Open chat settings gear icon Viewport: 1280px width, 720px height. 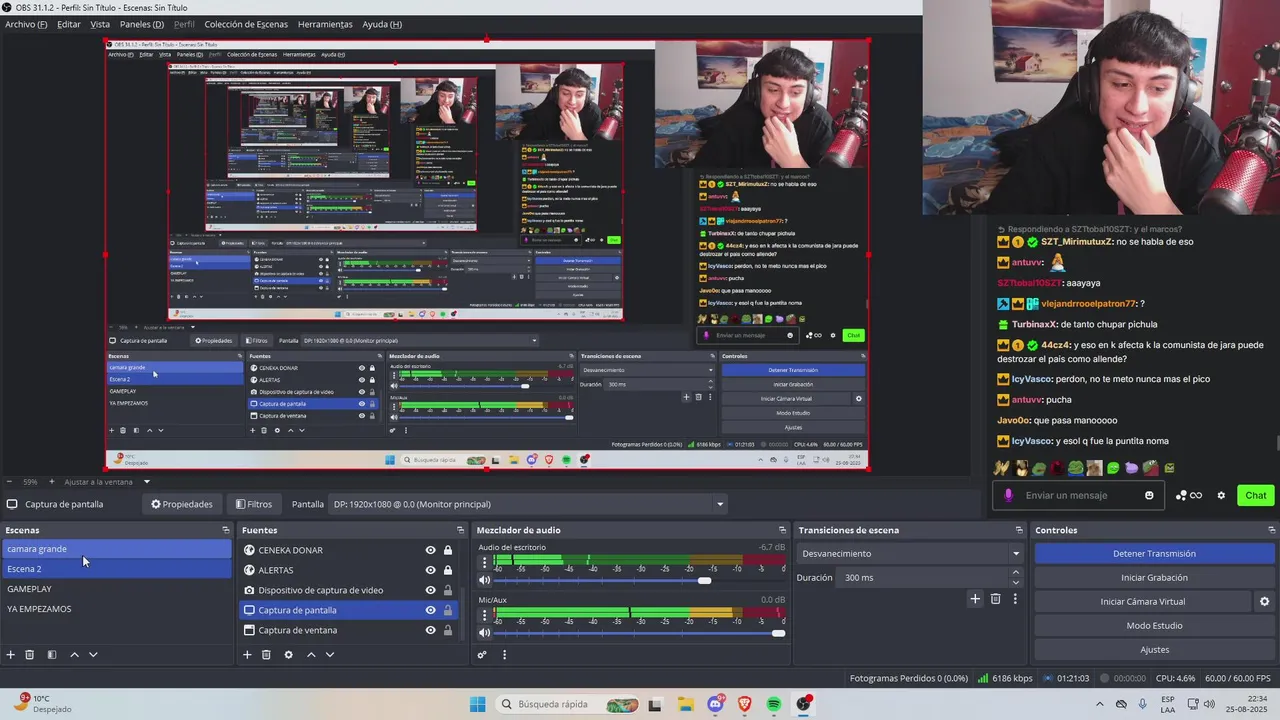point(1221,495)
